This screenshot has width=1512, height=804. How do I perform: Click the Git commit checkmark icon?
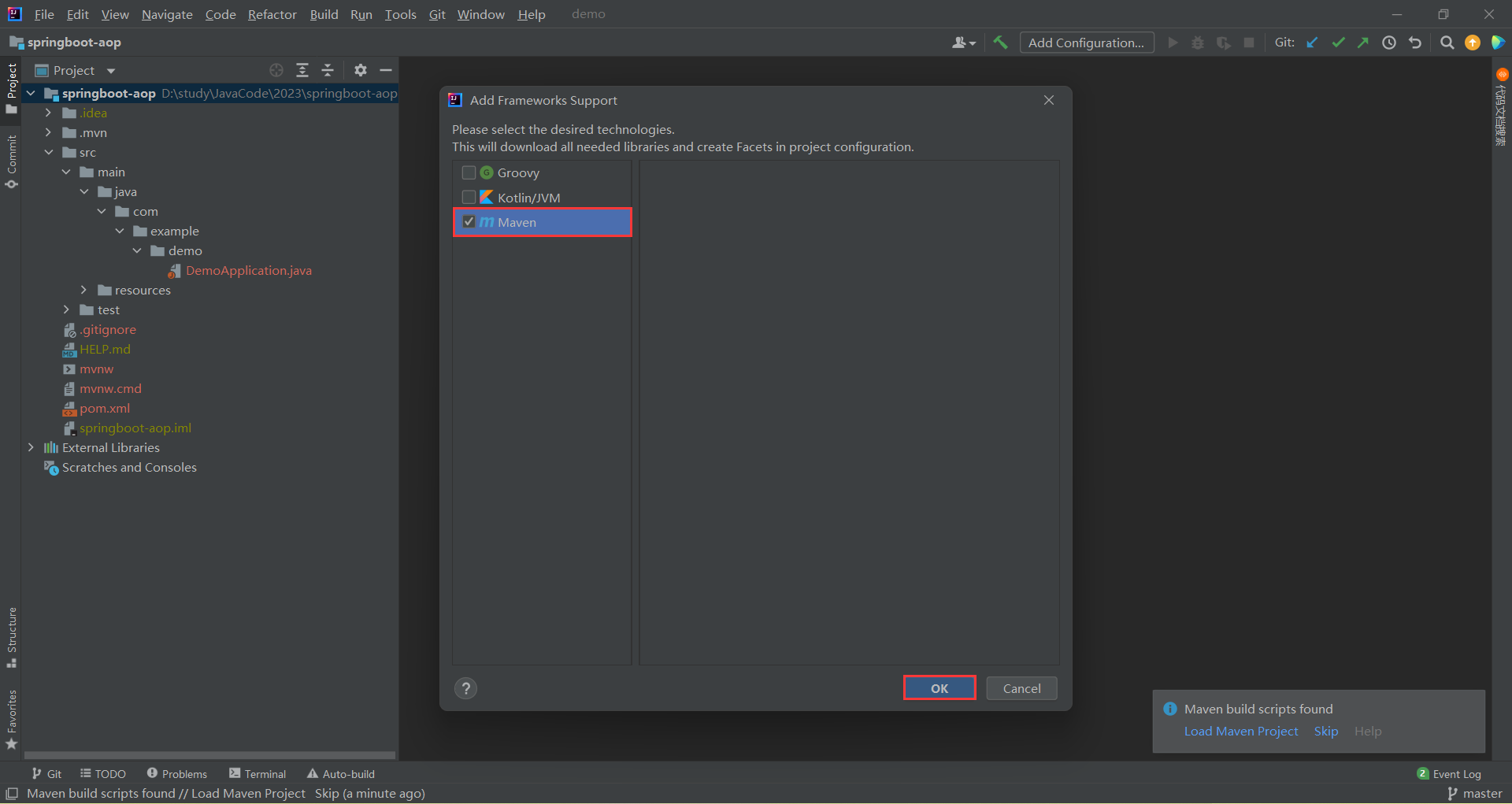coord(1338,43)
